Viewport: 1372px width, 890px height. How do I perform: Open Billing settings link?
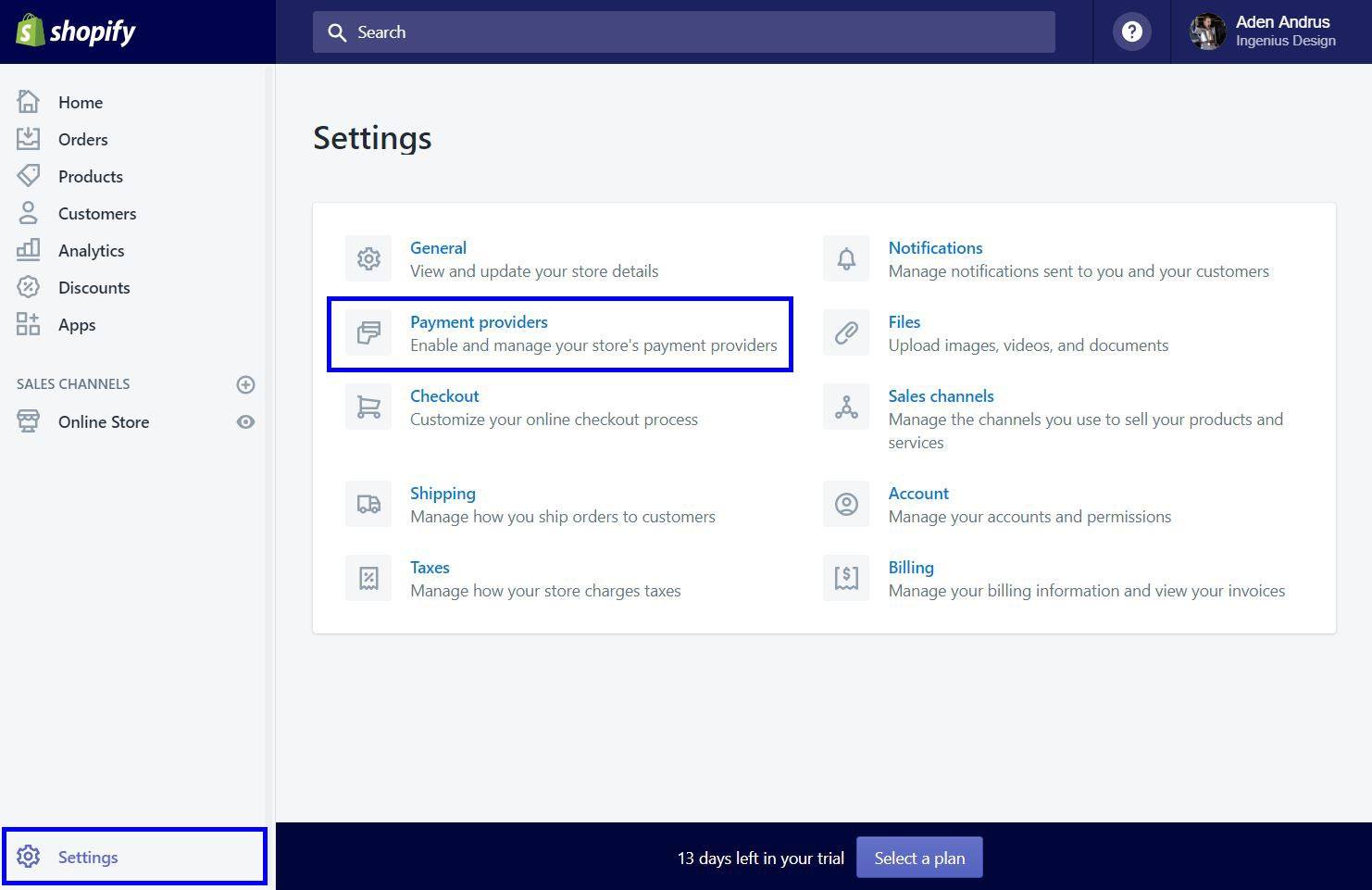[x=911, y=568]
